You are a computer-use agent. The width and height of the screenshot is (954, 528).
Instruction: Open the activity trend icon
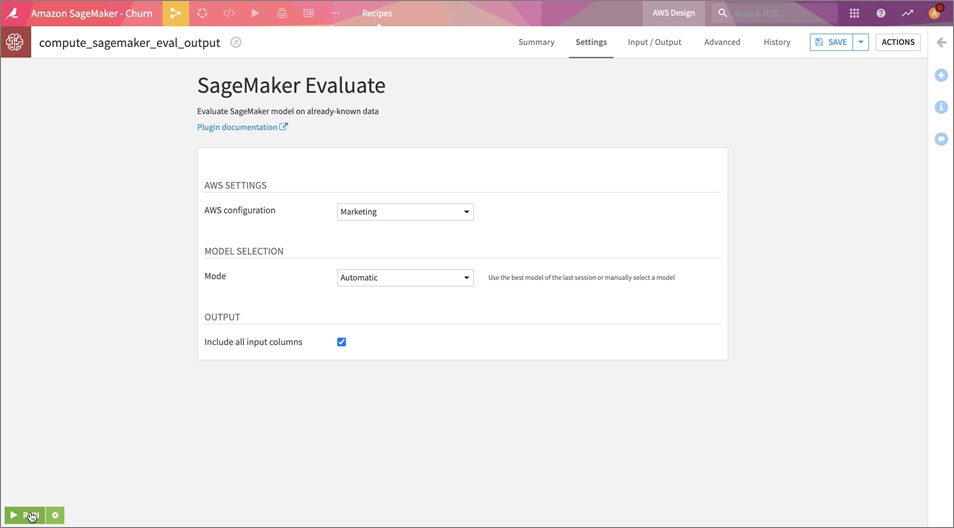908,13
